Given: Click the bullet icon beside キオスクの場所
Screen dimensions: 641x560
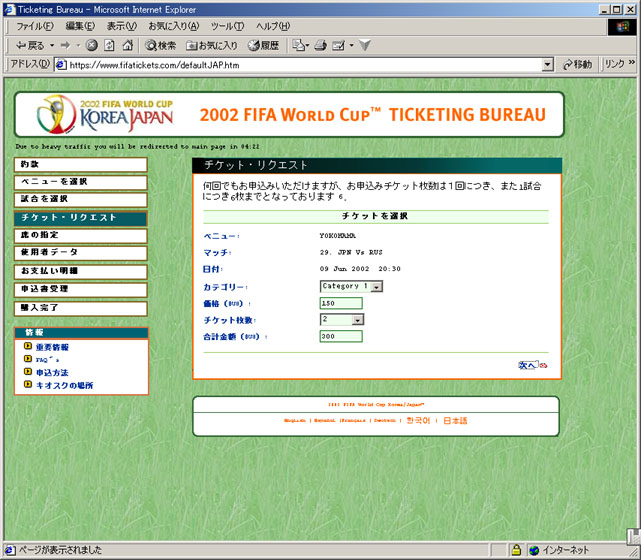Looking at the screenshot, I should pyautogui.click(x=28, y=384).
